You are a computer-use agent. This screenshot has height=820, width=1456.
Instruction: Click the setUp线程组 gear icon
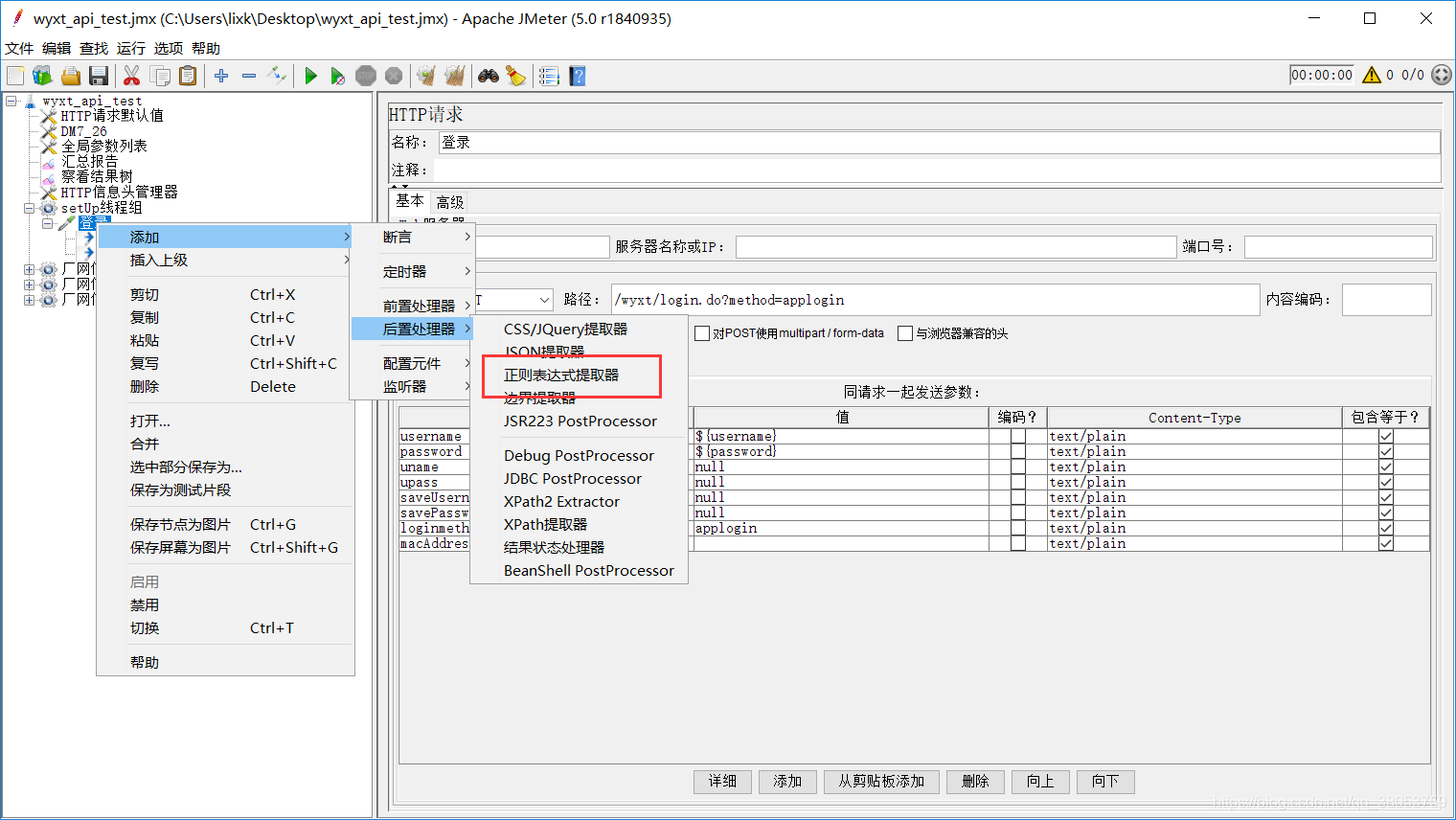pos(48,208)
